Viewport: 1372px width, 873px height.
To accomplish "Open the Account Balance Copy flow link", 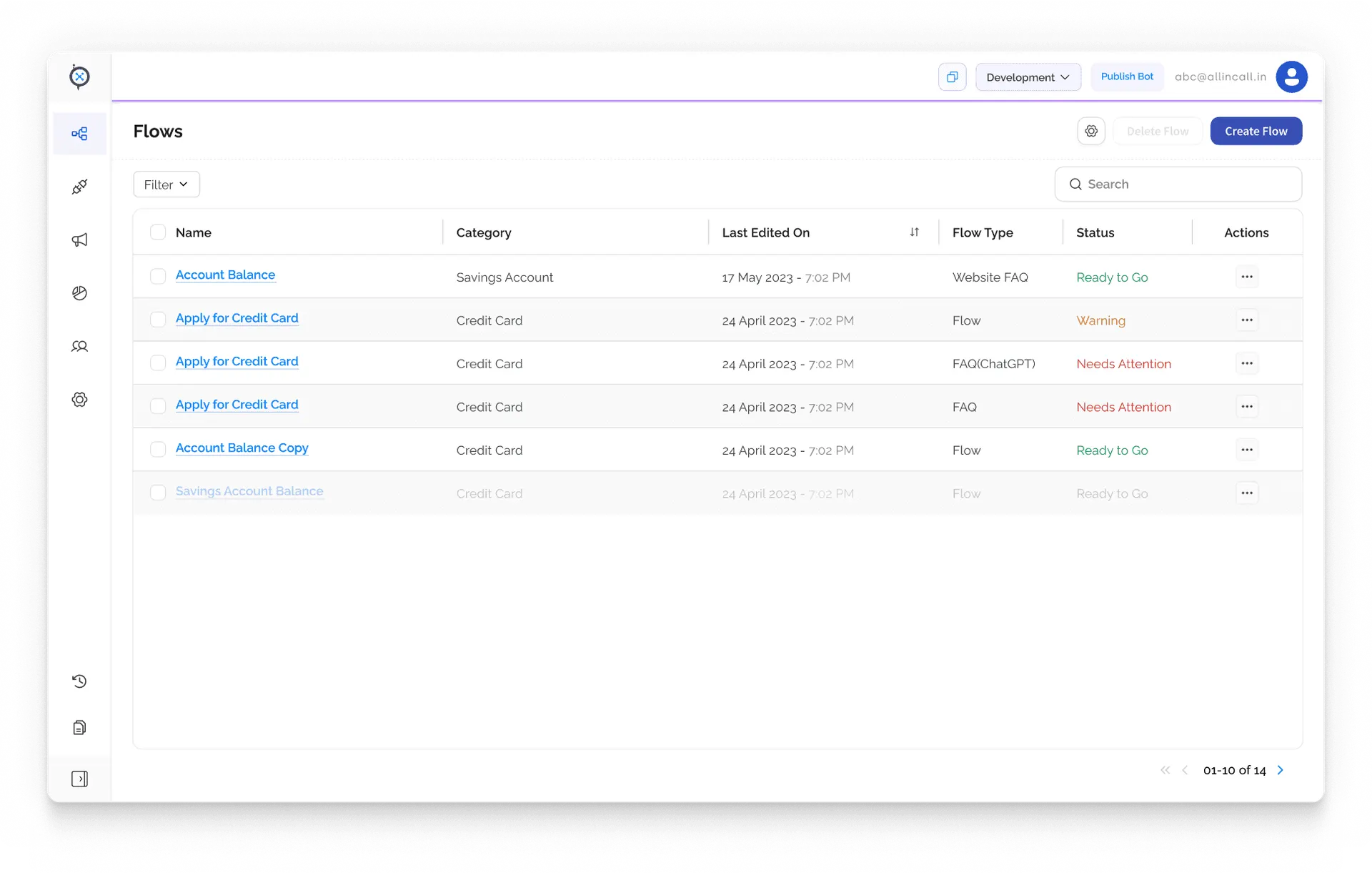I will 242,448.
